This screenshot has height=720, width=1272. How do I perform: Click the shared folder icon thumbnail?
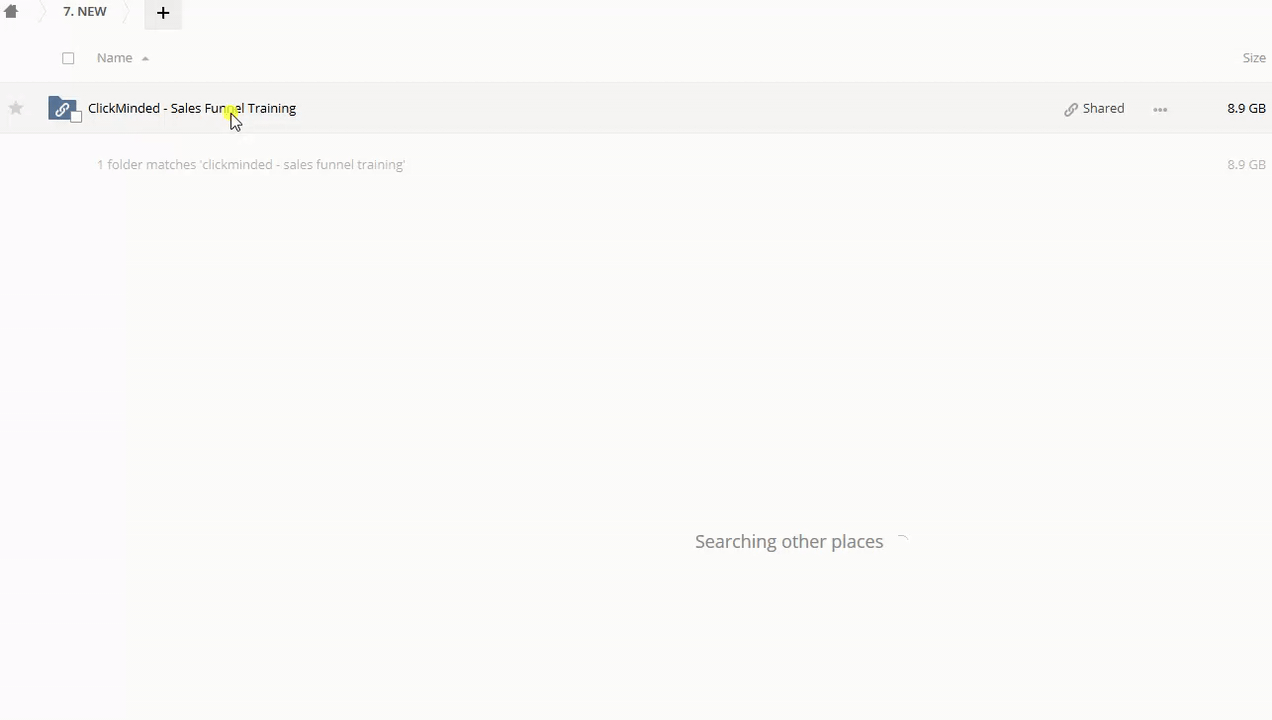62,108
